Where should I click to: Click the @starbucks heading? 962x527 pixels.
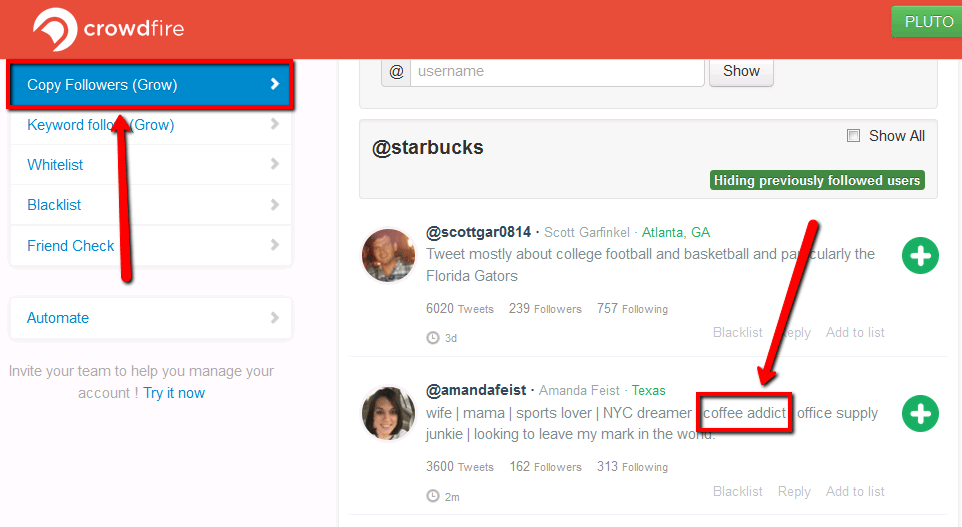pyautogui.click(x=428, y=148)
